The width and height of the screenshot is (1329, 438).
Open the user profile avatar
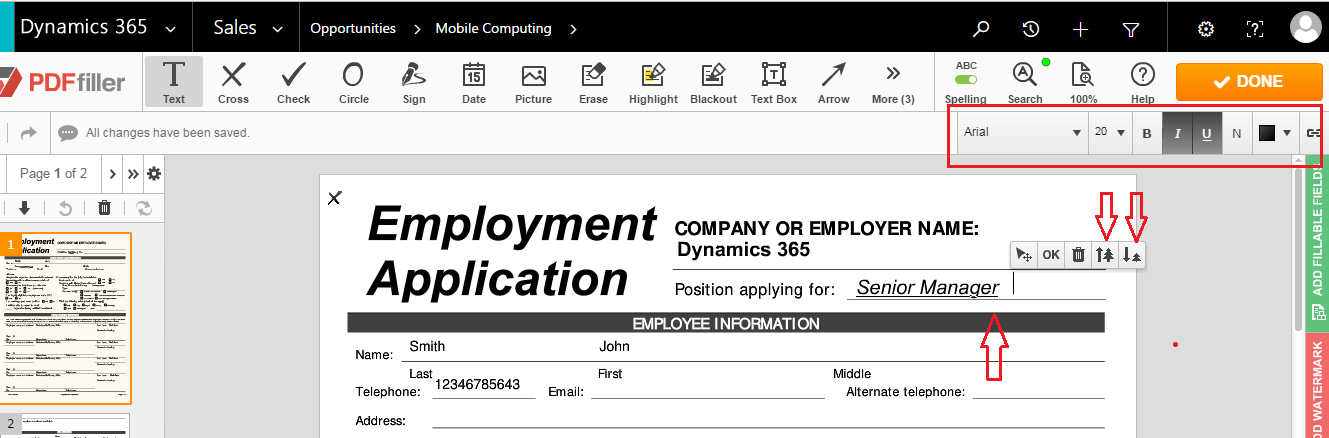pos(1305,28)
